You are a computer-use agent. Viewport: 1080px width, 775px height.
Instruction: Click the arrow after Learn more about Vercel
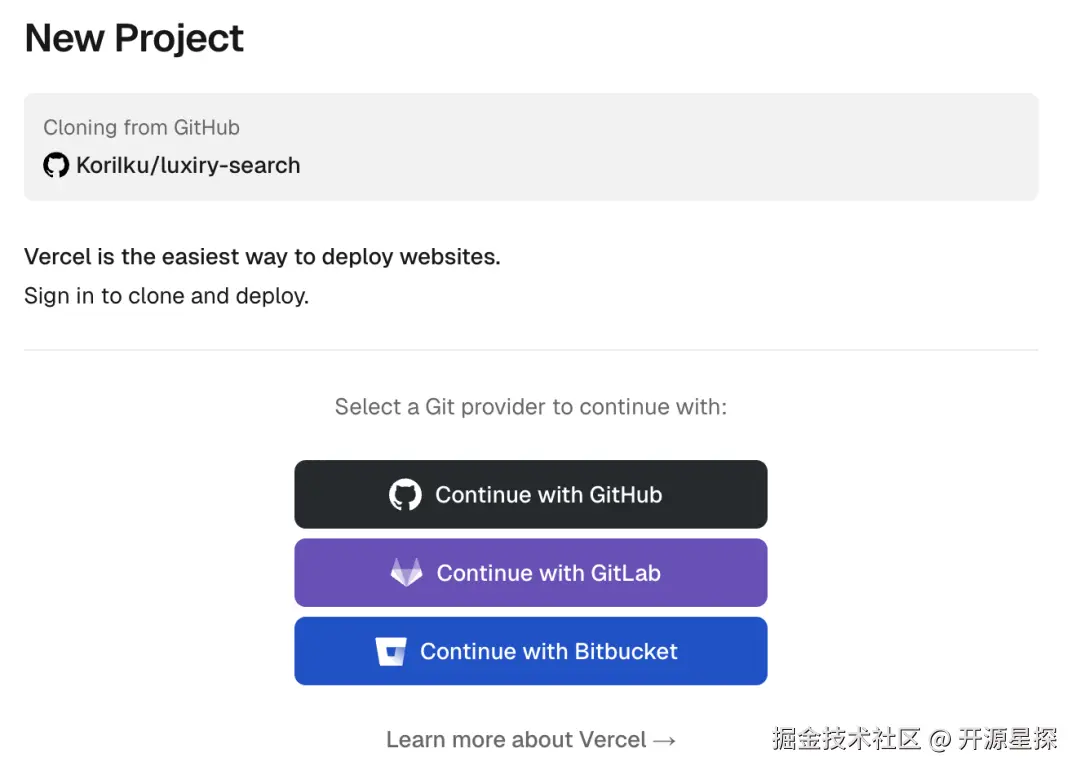pos(664,740)
